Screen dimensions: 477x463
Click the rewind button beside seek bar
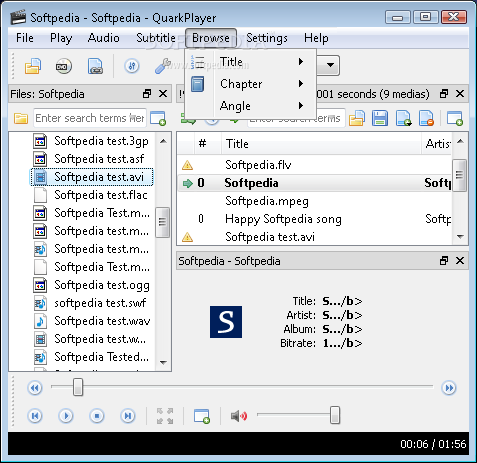pos(35,388)
